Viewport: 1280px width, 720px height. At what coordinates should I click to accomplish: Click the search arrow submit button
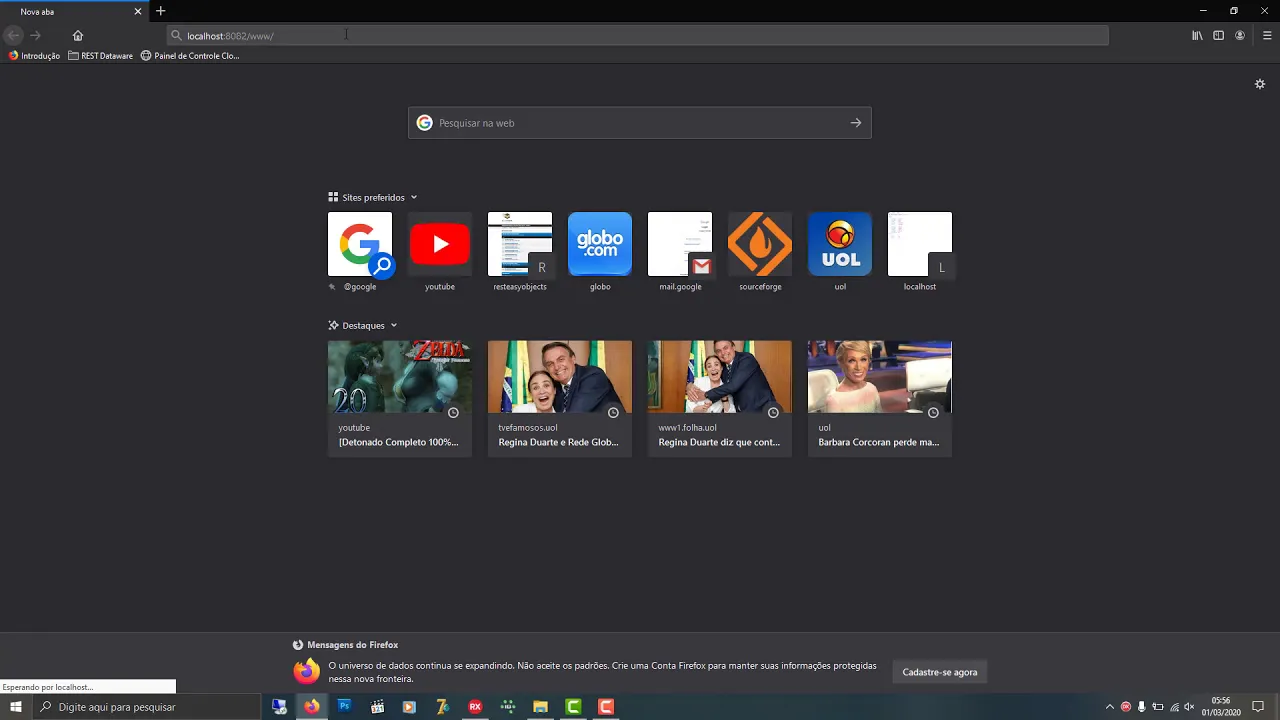pyautogui.click(x=856, y=123)
